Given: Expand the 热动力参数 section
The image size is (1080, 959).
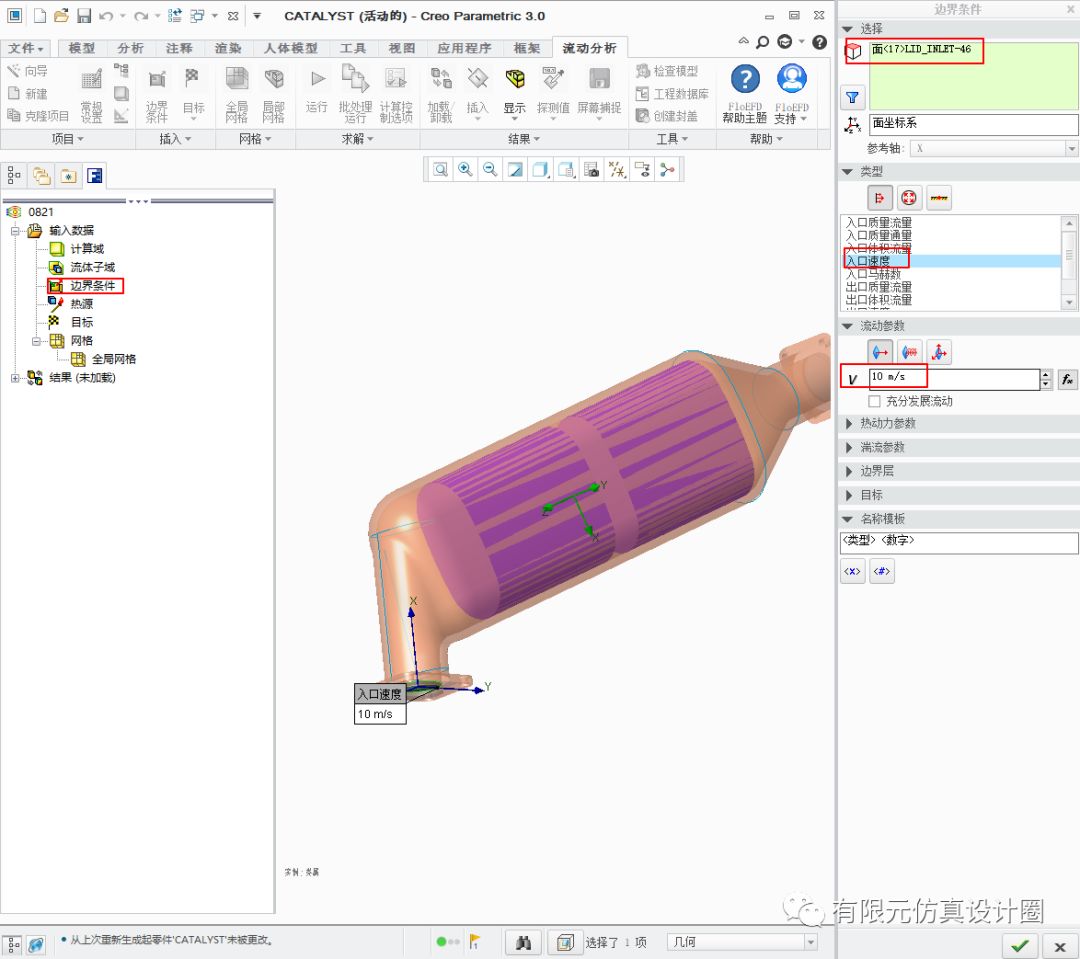Looking at the screenshot, I should pos(888,423).
